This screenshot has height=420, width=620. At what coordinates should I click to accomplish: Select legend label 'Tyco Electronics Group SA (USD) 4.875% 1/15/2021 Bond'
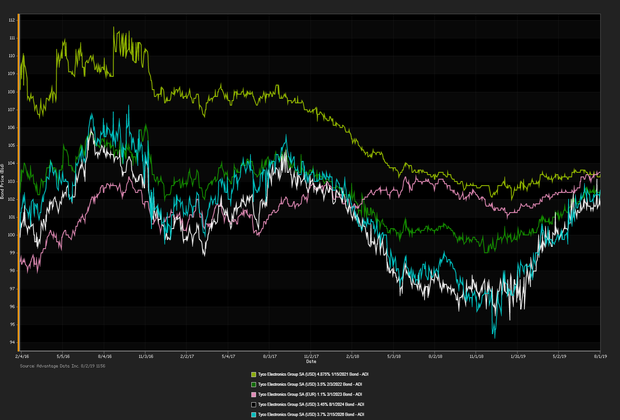click(313, 374)
